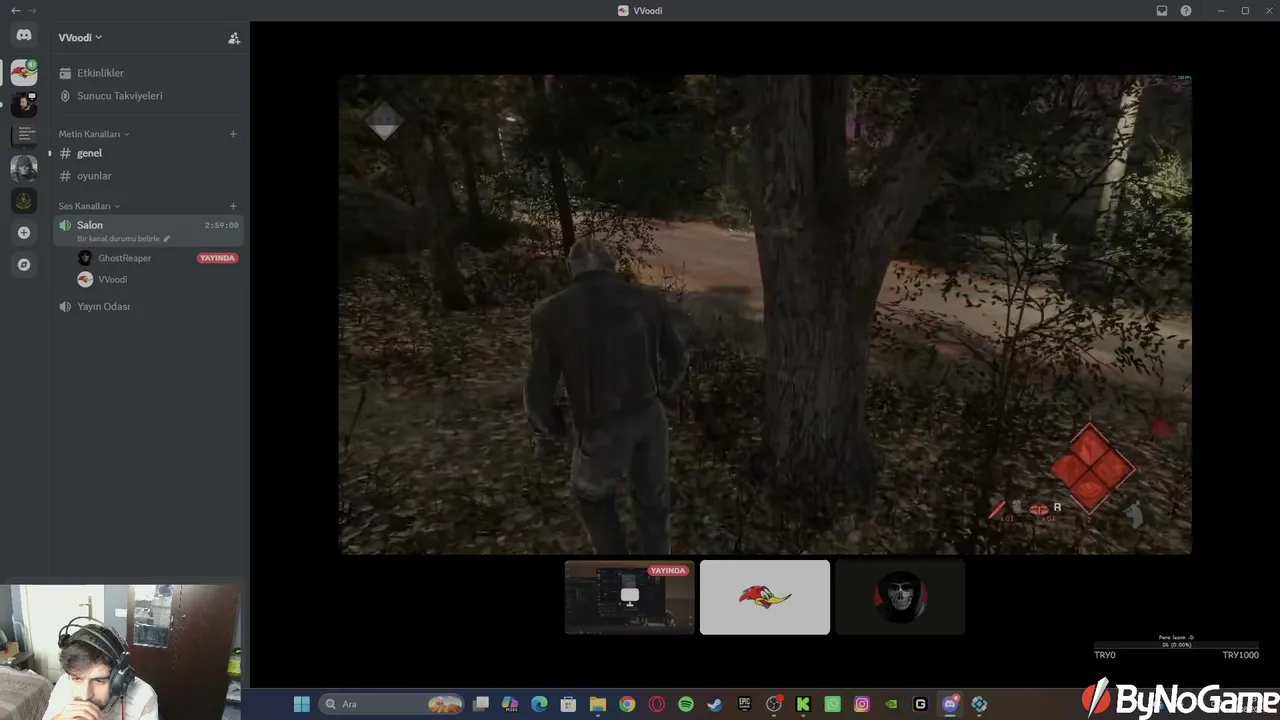Click 'Bir kanal durumu belirle' status text
1280x720 pixels.
[118, 239]
